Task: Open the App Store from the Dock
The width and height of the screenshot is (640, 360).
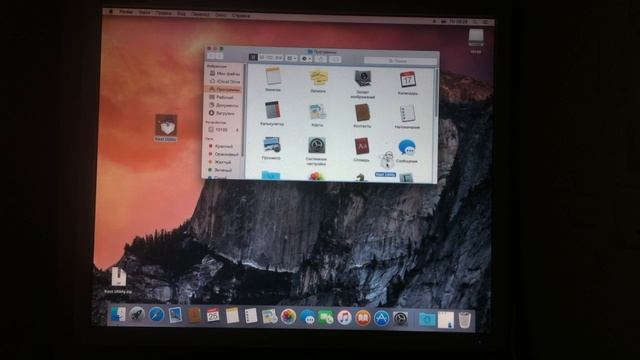Action: point(382,319)
